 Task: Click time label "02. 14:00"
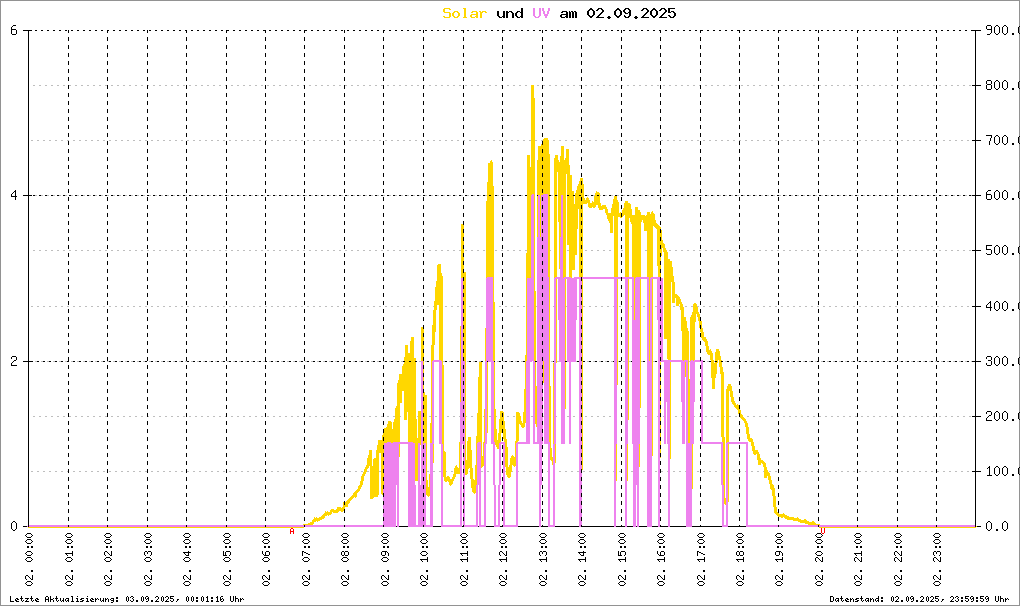pos(582,560)
